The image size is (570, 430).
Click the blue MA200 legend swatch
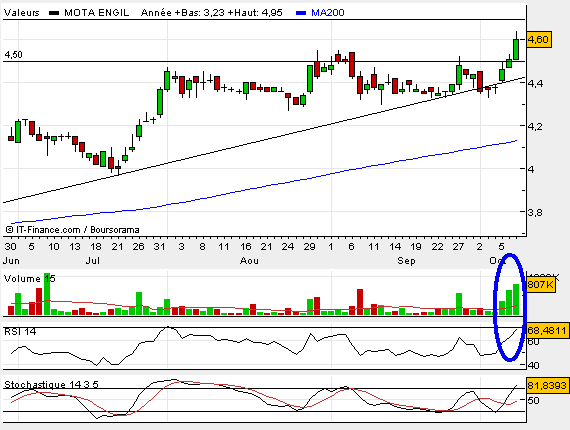tap(301, 13)
